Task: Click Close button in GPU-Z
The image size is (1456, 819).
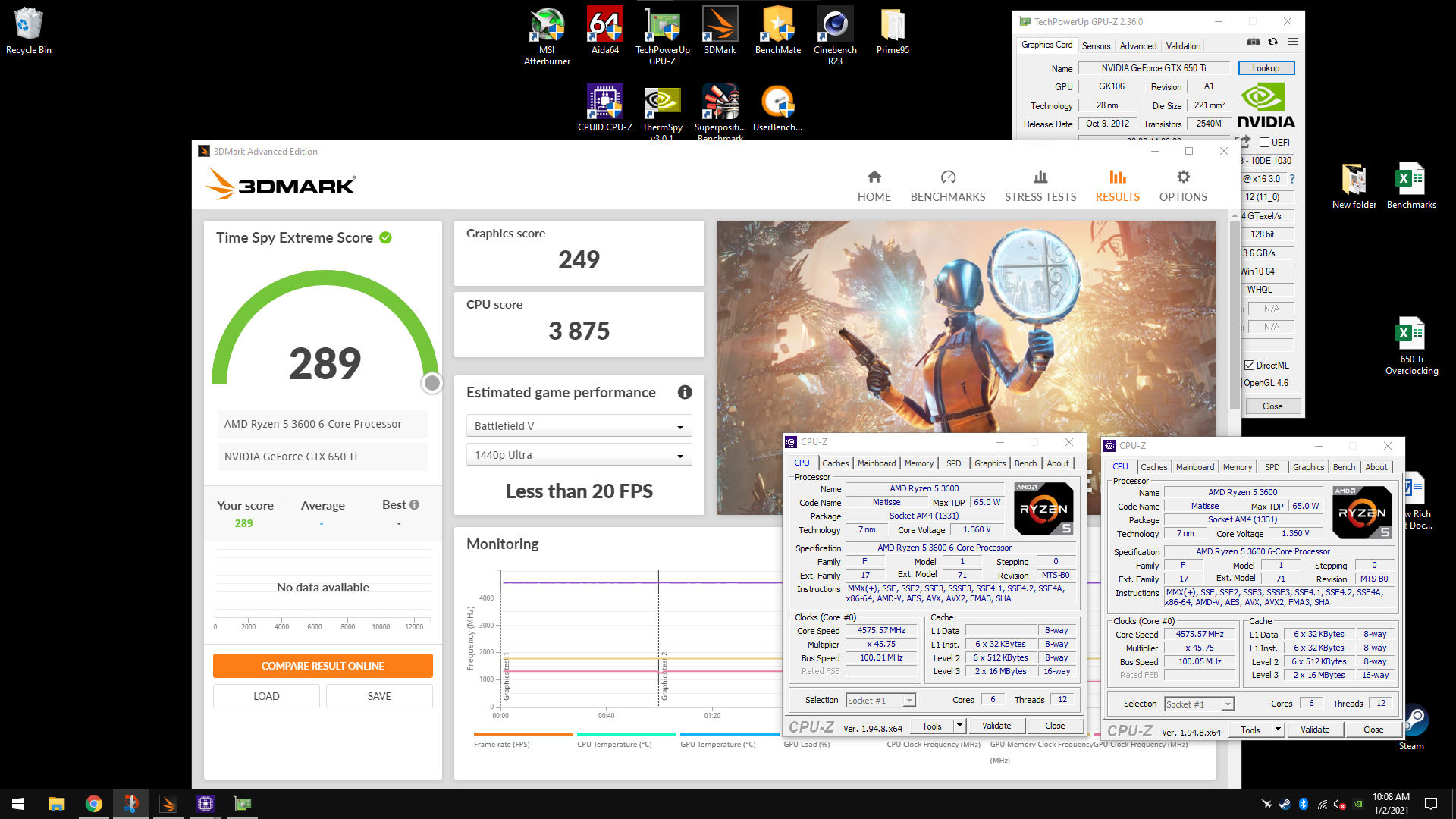Action: (x=1272, y=406)
